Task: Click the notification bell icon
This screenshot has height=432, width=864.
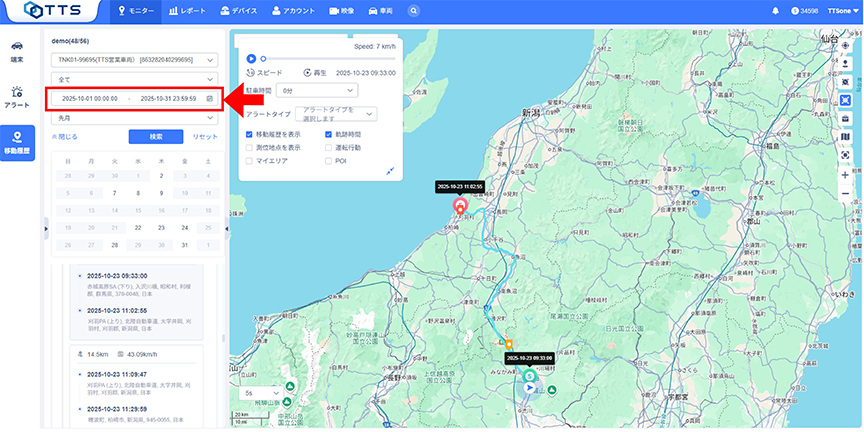Action: (x=775, y=11)
